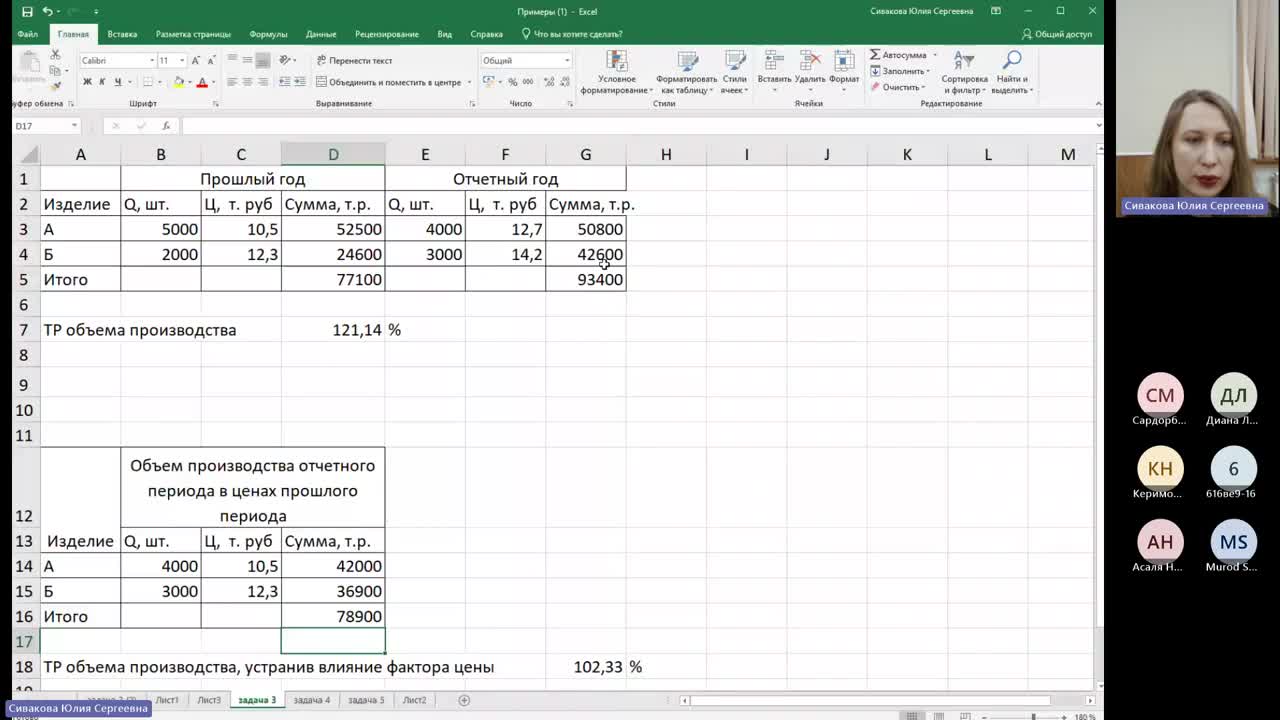This screenshot has height=720, width=1280.
Task: Open the Общий number format dropdown
Action: (x=567, y=60)
